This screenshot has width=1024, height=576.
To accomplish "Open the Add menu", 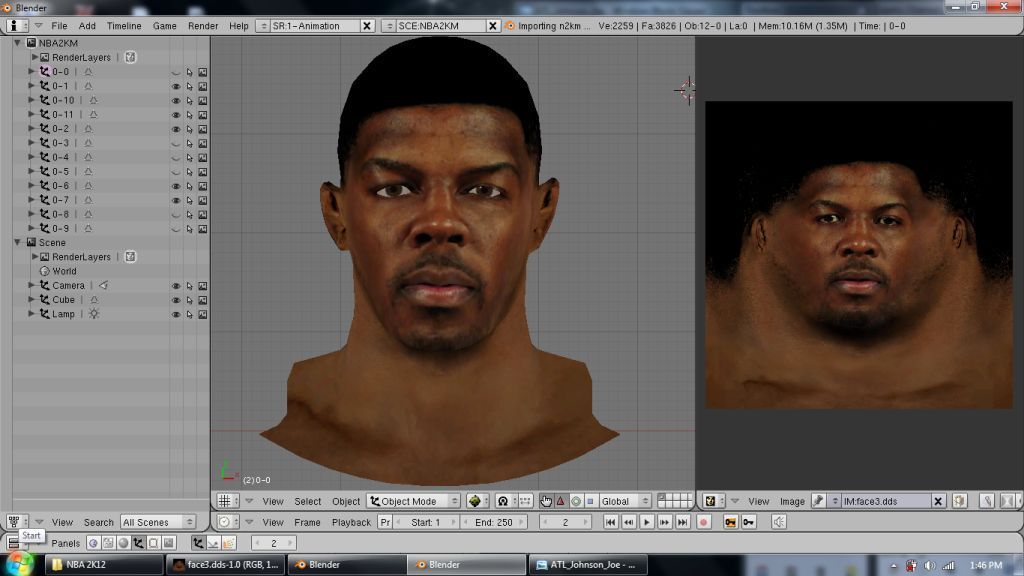I will point(87,25).
